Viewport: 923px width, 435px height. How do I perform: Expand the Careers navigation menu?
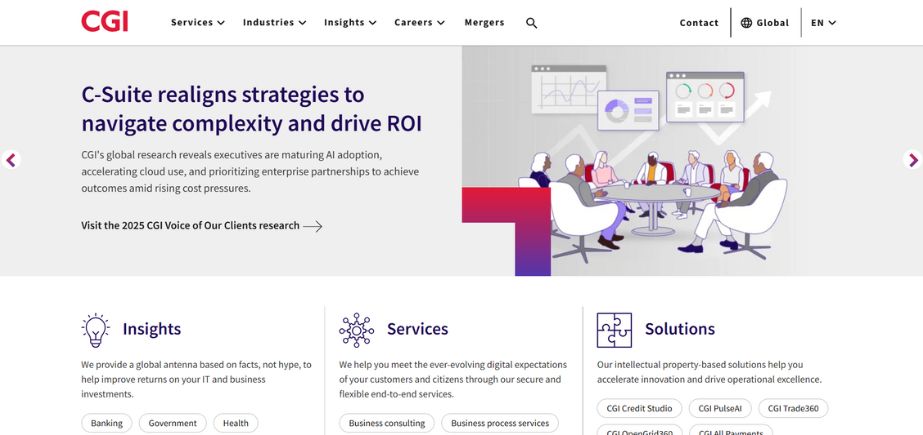419,23
